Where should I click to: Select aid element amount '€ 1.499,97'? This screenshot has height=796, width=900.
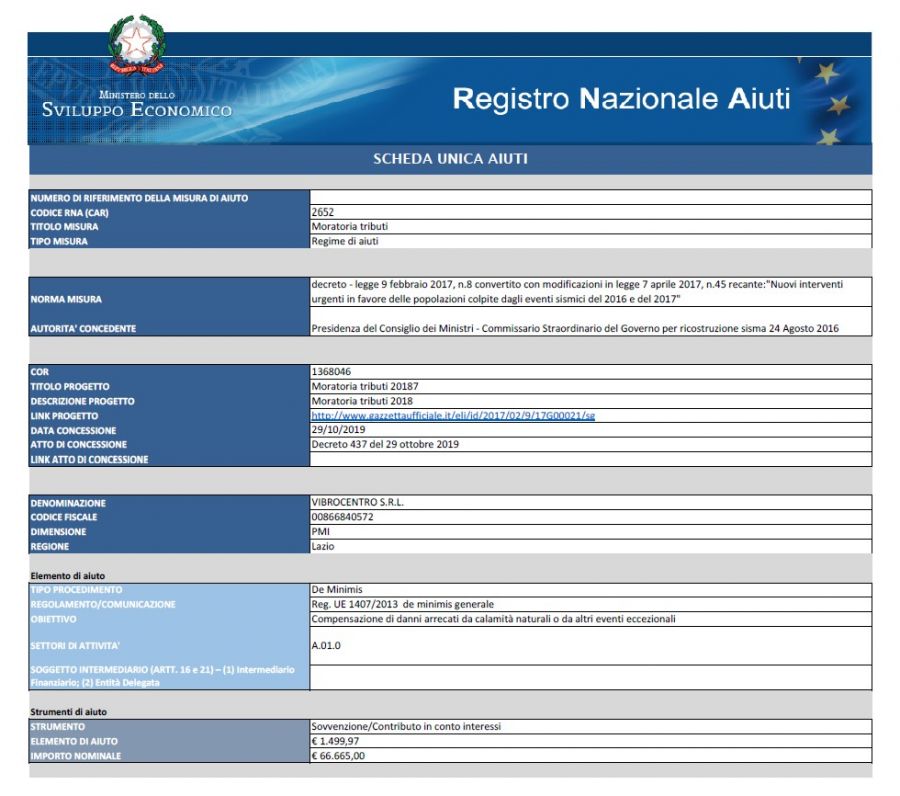[x=335, y=741]
